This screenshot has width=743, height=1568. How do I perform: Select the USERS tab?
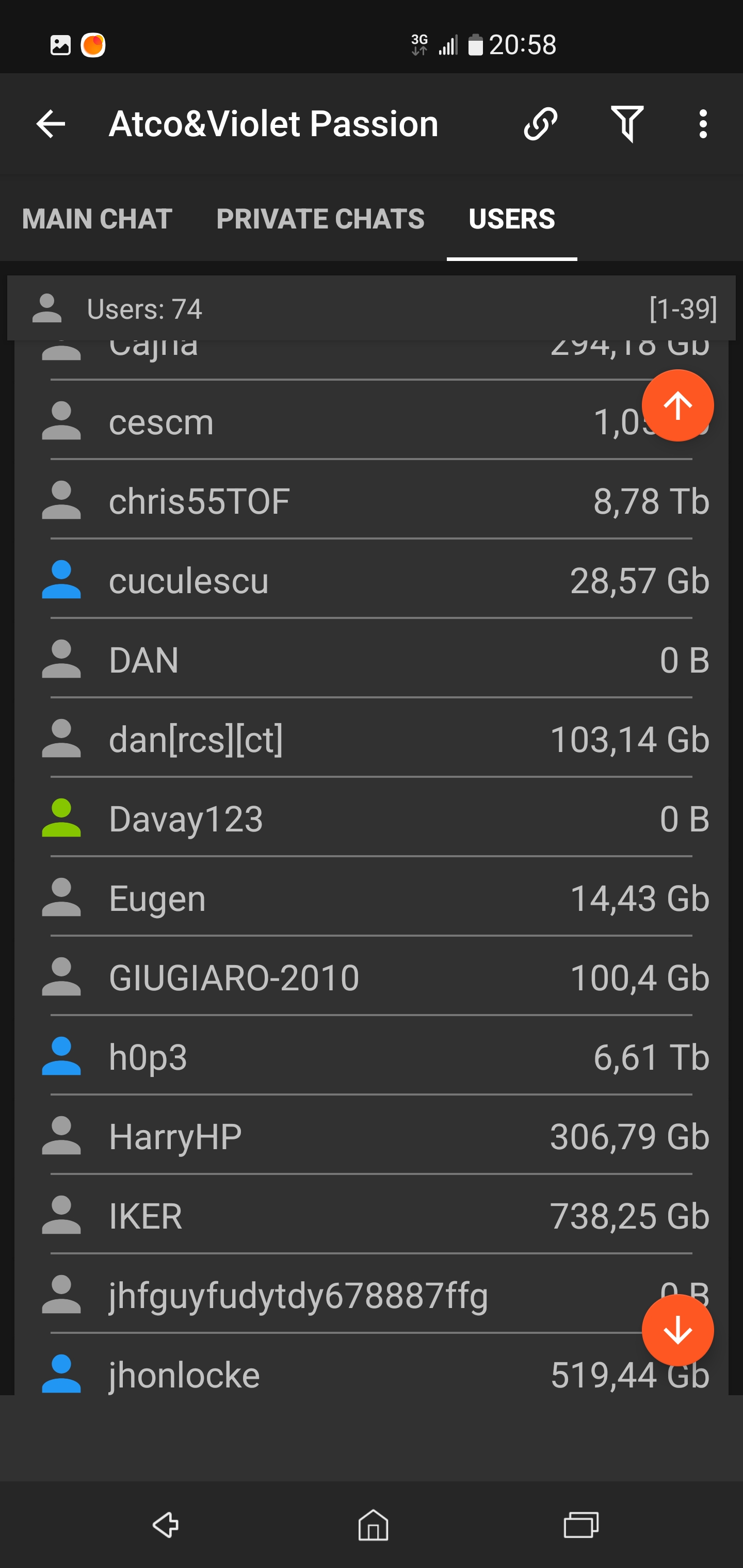[511, 219]
